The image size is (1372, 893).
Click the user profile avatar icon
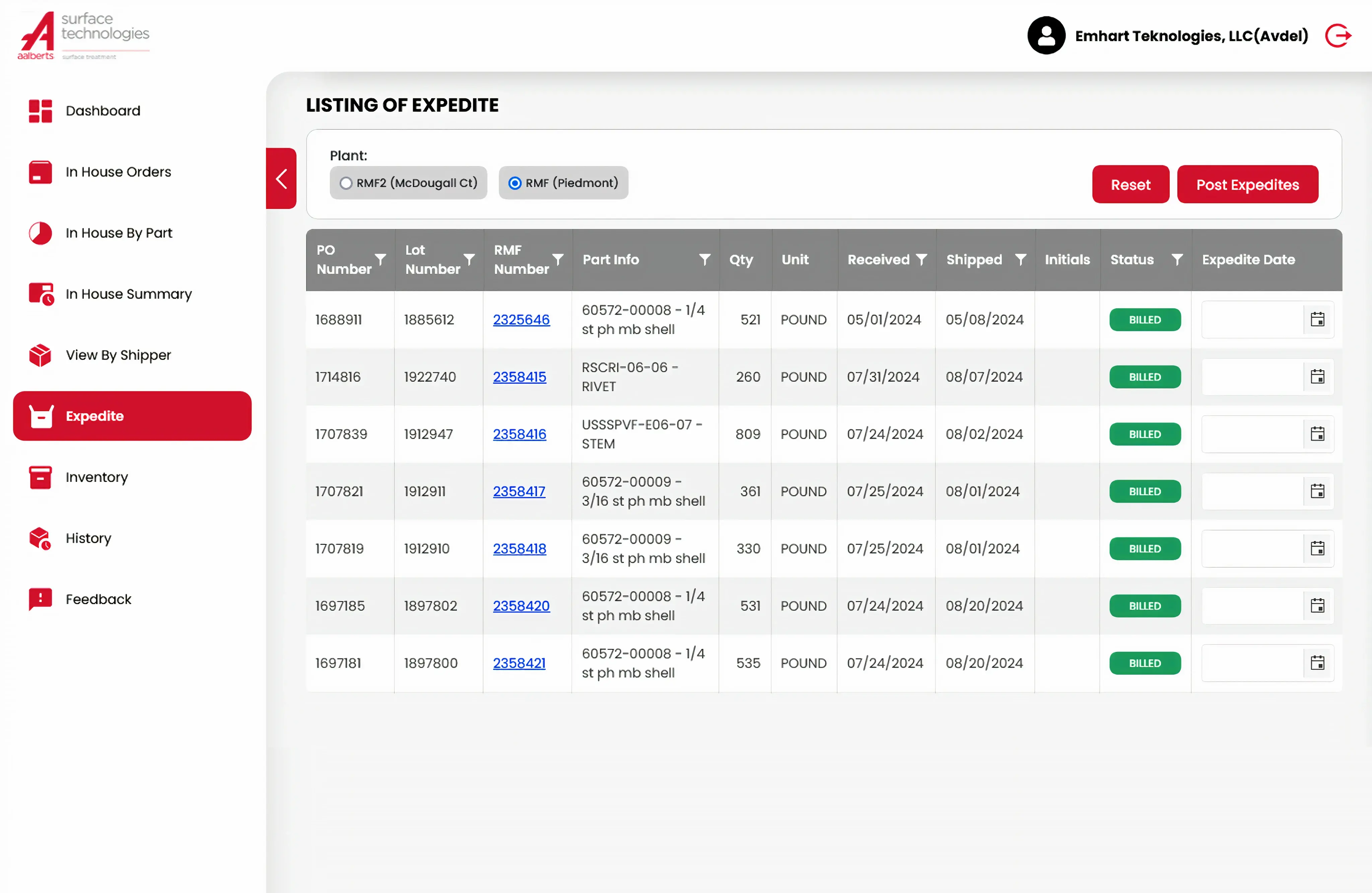1046,36
